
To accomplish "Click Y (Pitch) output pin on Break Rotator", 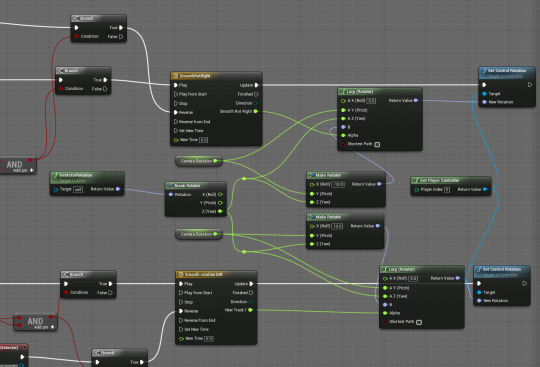I will tap(220, 203).
